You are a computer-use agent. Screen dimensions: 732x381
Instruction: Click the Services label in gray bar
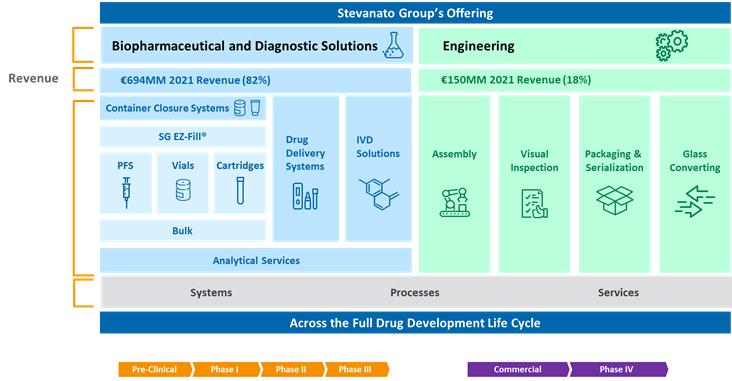(619, 293)
